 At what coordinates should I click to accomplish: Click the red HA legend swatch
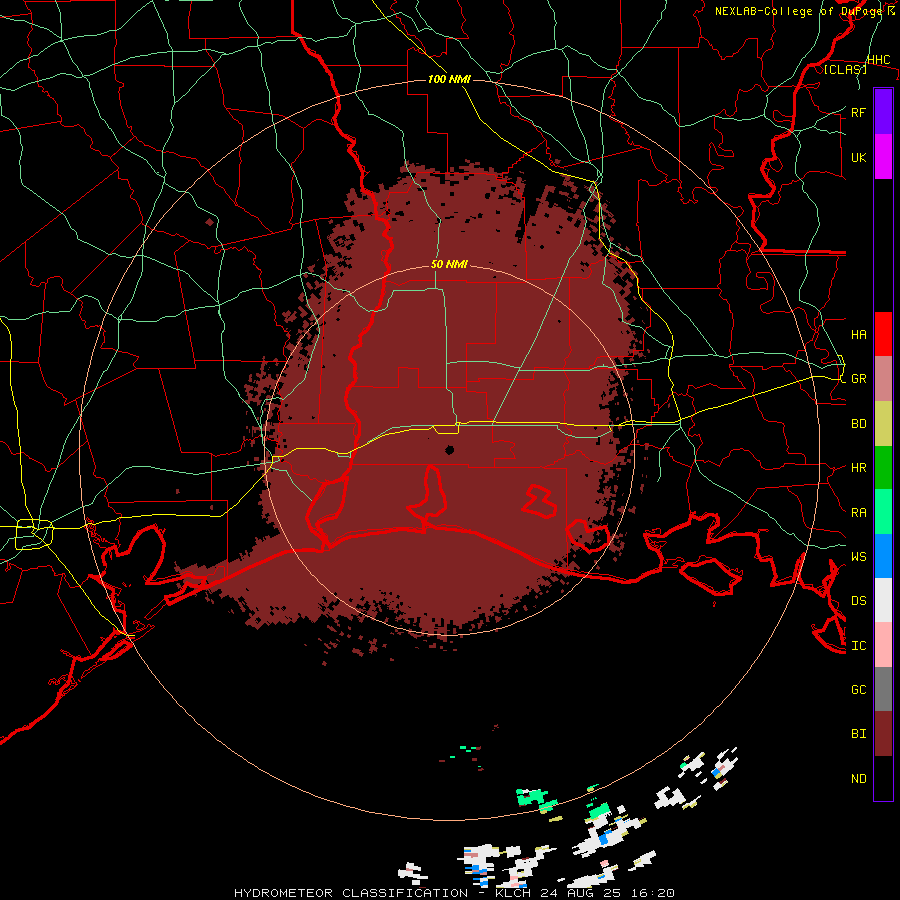pyautogui.click(x=883, y=334)
